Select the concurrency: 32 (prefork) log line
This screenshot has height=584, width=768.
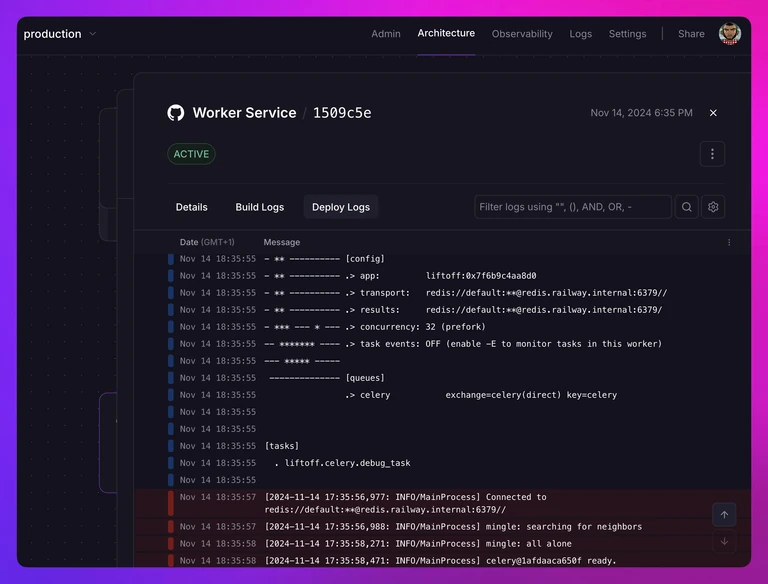442,327
